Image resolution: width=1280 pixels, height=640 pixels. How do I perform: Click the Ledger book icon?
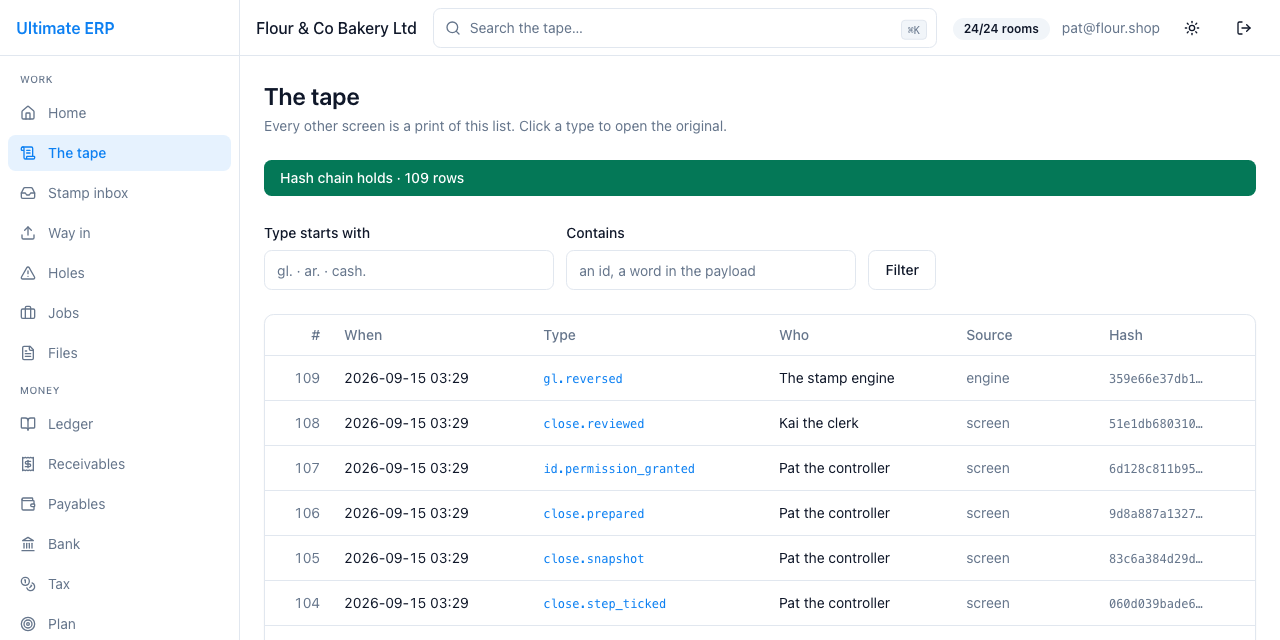(x=28, y=424)
